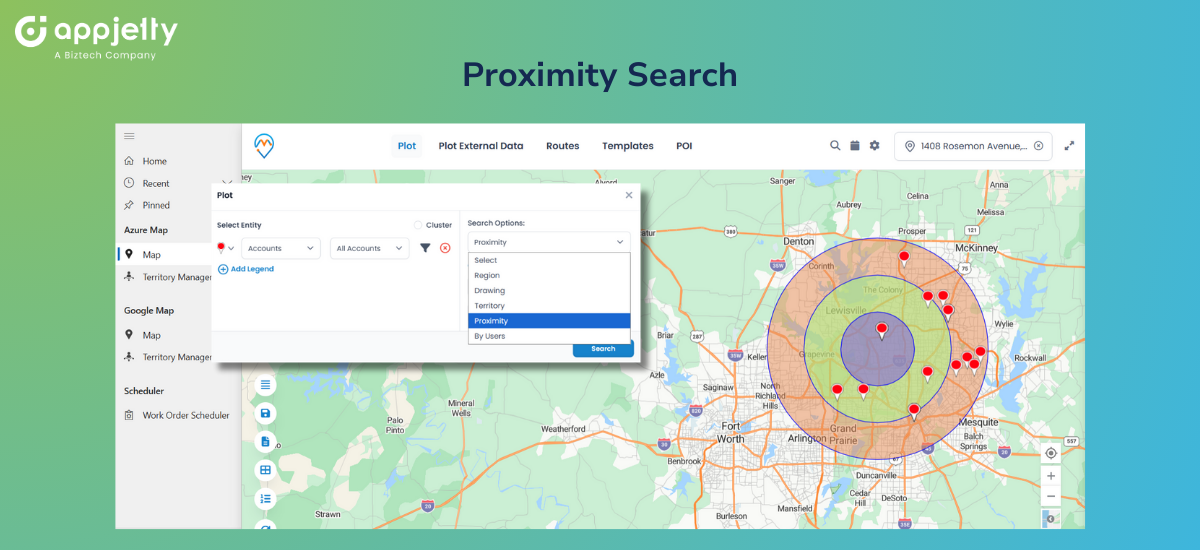Open the calendar icon in the header

click(x=855, y=145)
